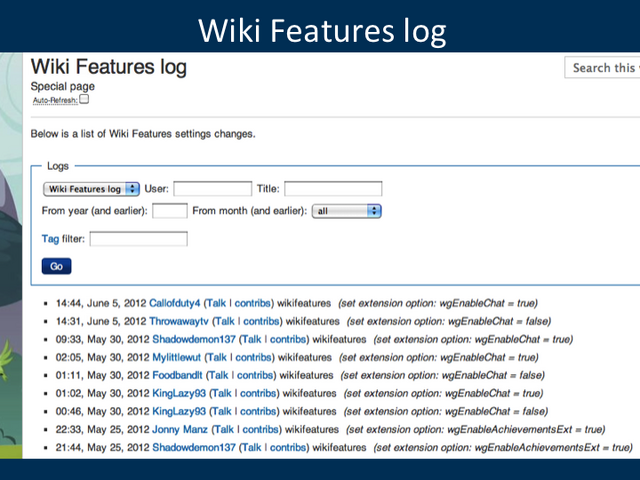Viewport: 640px width, 480px height.
Task: Click 'wgEnableChat = false' comment in Throwawaytv entry
Action: coord(497,321)
